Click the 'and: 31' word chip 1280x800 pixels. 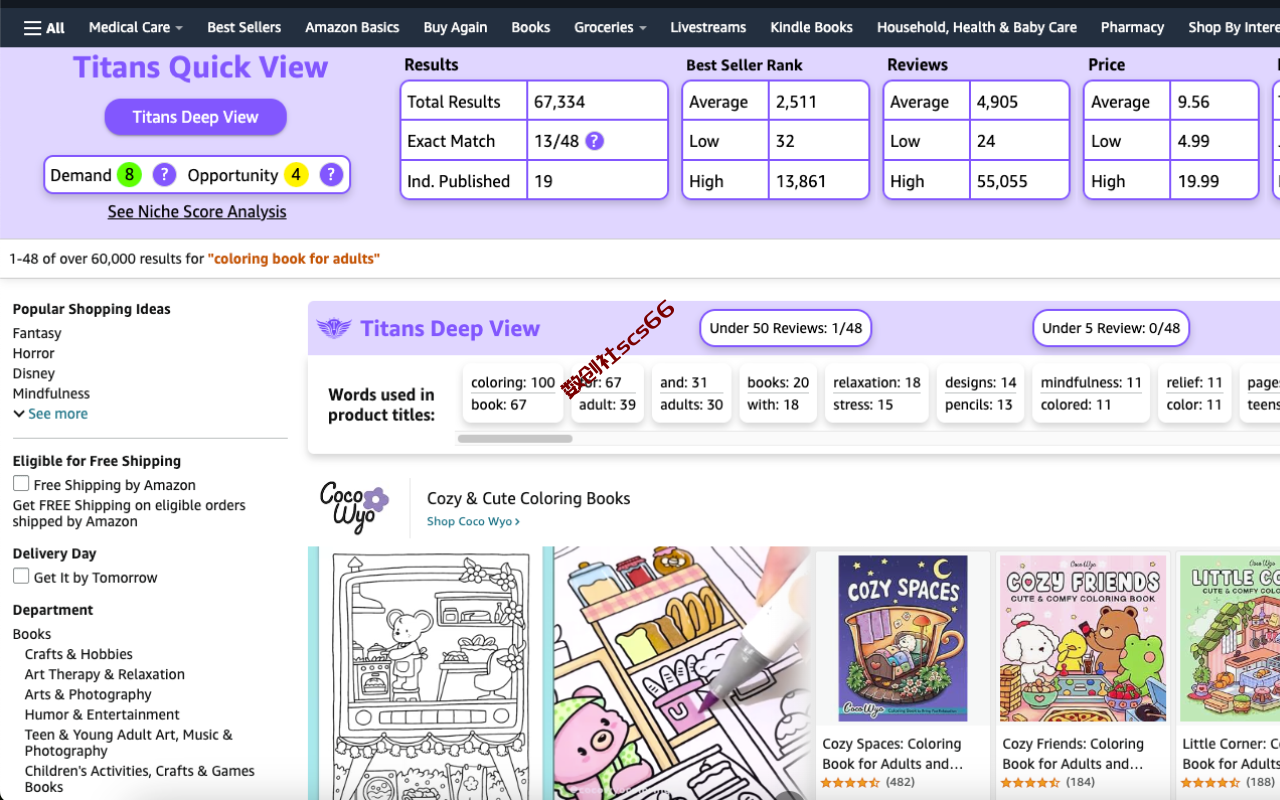684,382
